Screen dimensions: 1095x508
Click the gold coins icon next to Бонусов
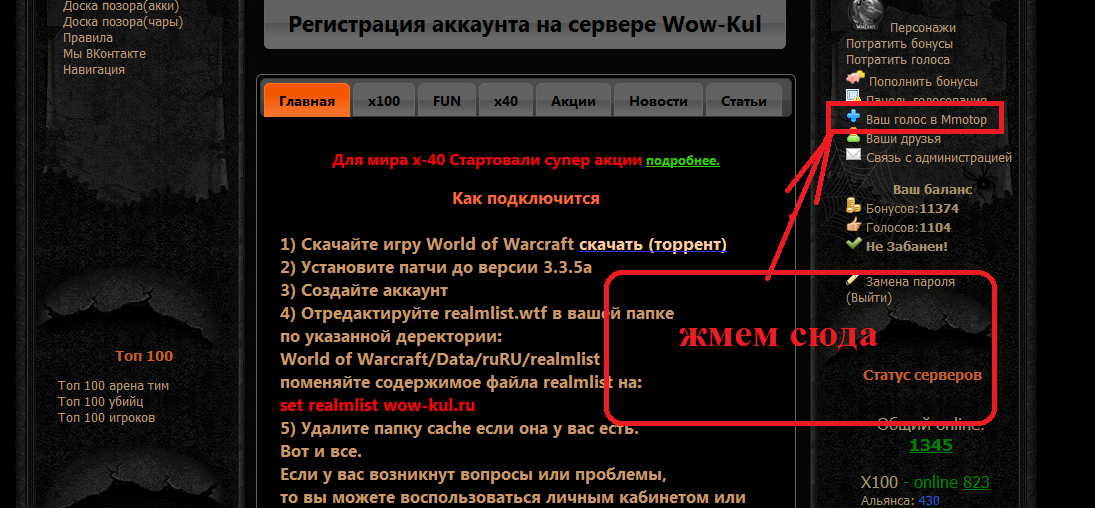pyautogui.click(x=853, y=205)
